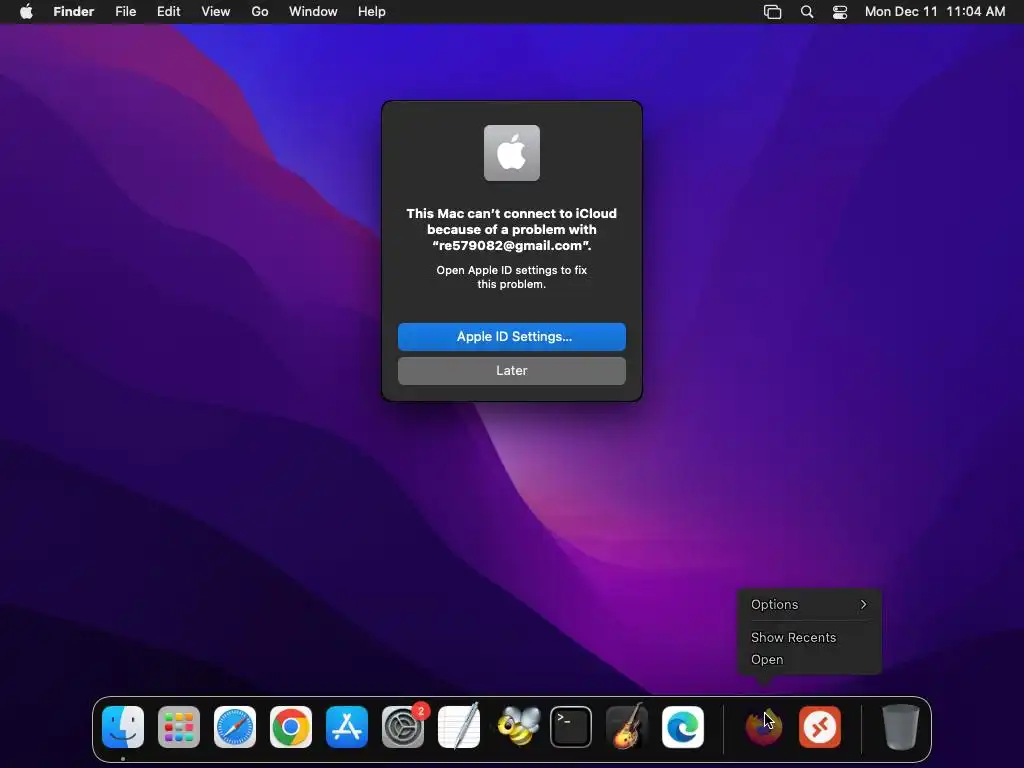The height and width of the screenshot is (768, 1024).
Task: Open the Help menu
Action: click(372, 12)
